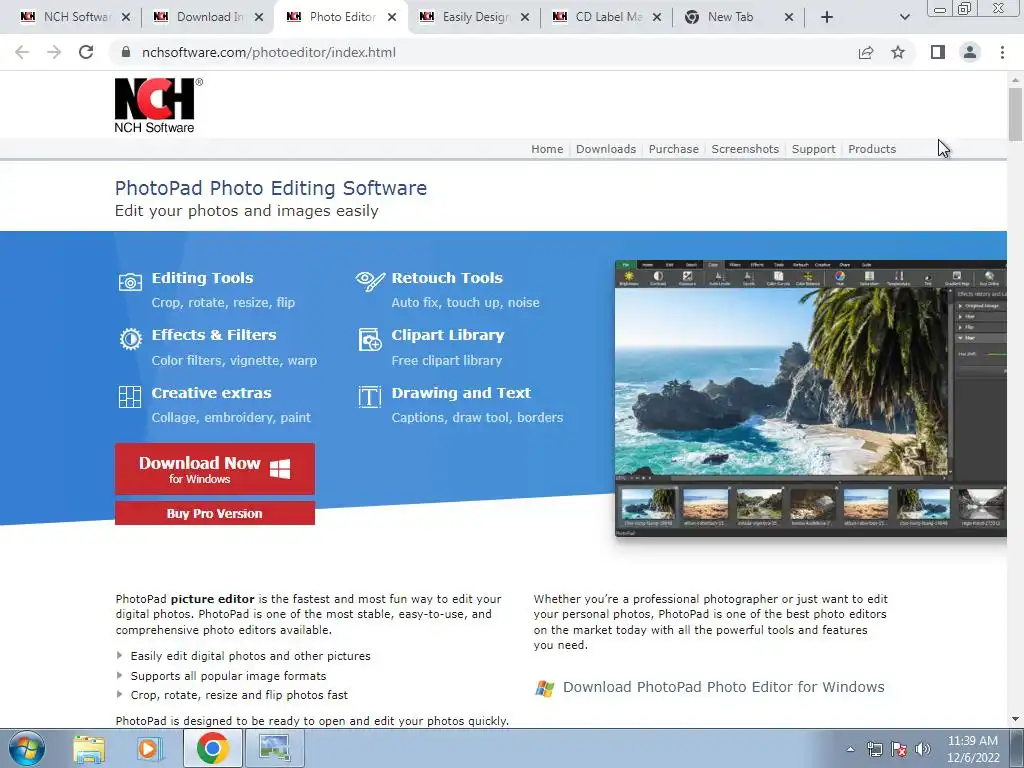The height and width of the screenshot is (768, 1024).
Task: Click the Retouch Tools eye icon
Action: point(370,281)
